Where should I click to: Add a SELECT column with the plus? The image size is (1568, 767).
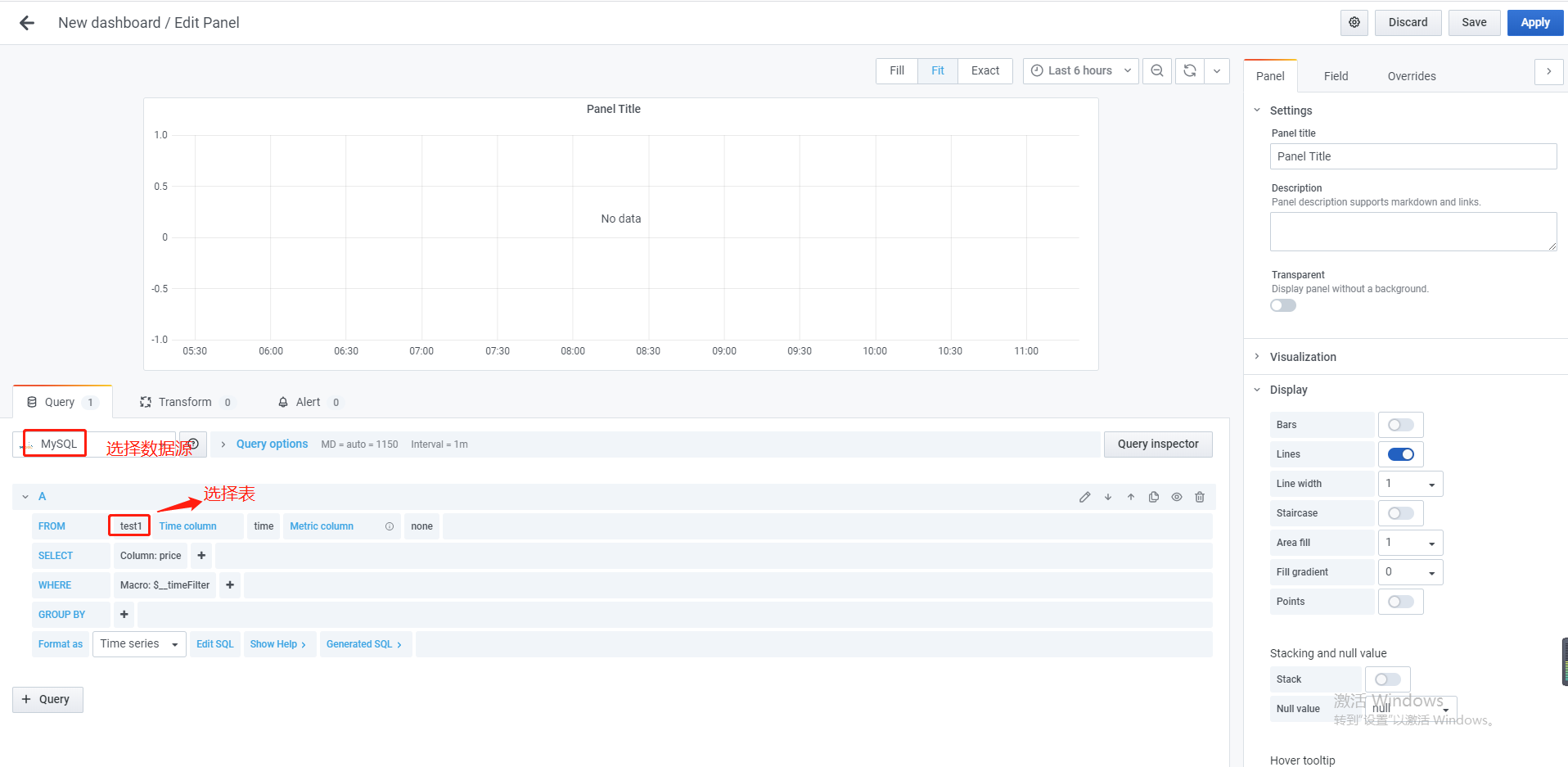201,556
